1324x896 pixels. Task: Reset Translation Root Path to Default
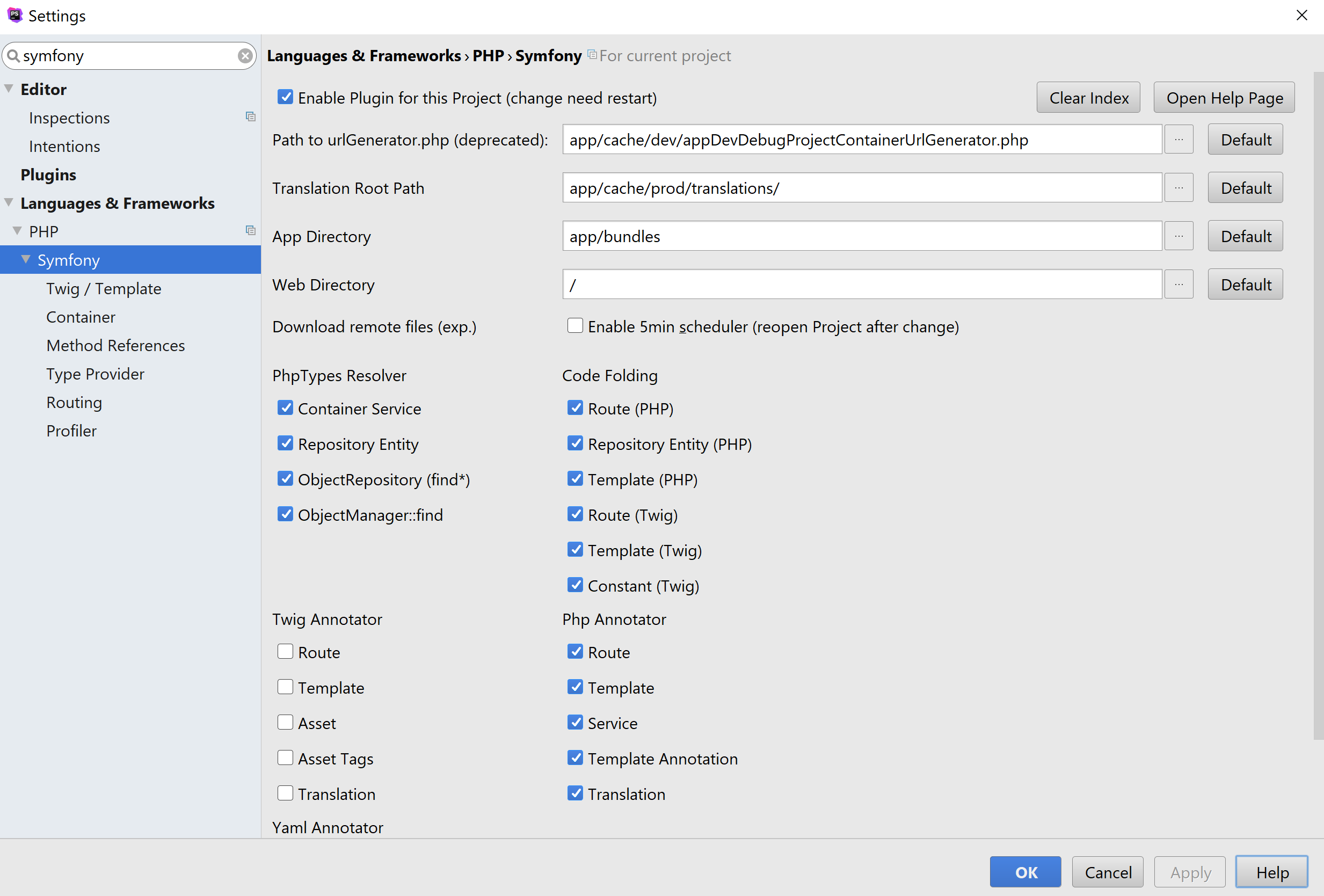point(1246,188)
